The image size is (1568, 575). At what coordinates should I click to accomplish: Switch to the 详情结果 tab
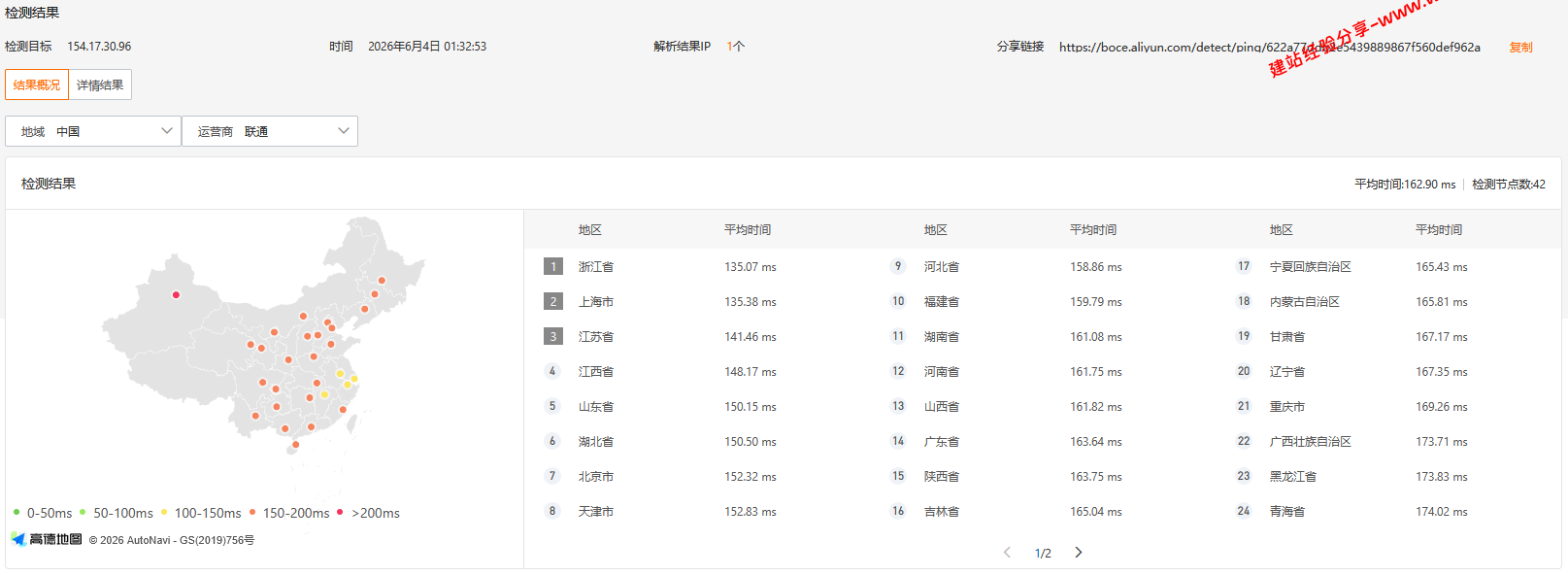100,85
